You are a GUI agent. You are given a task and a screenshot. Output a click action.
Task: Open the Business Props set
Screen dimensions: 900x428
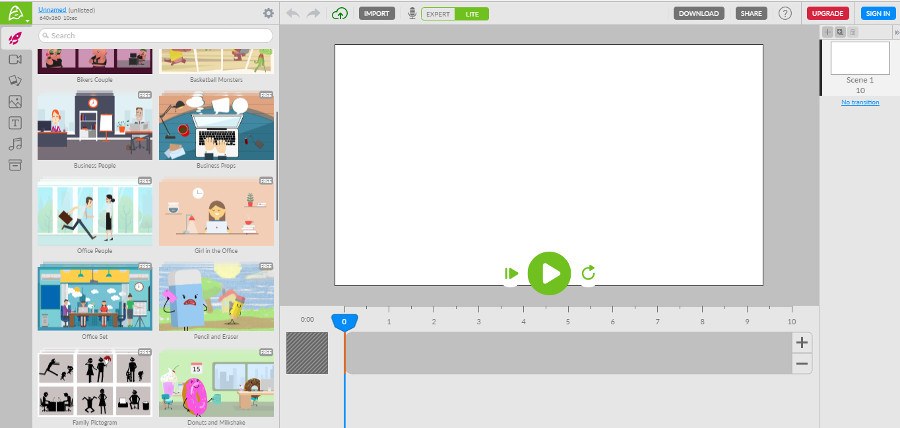click(216, 126)
